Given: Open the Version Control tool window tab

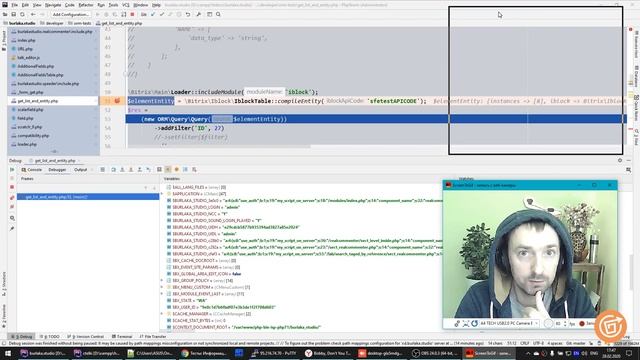Looking at the screenshot, I should click(x=85, y=336).
